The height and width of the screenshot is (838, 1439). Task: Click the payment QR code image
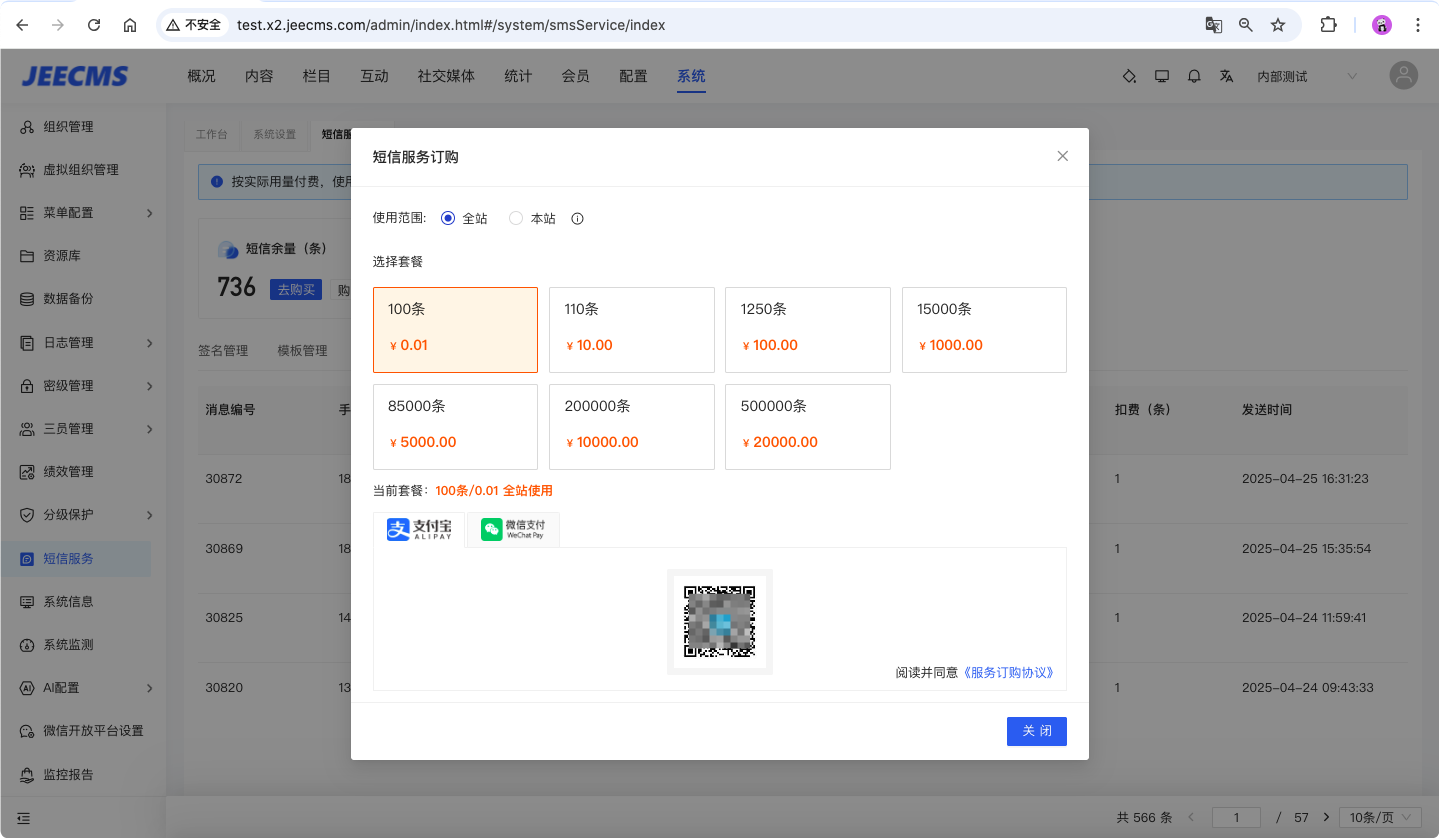[x=719, y=621]
